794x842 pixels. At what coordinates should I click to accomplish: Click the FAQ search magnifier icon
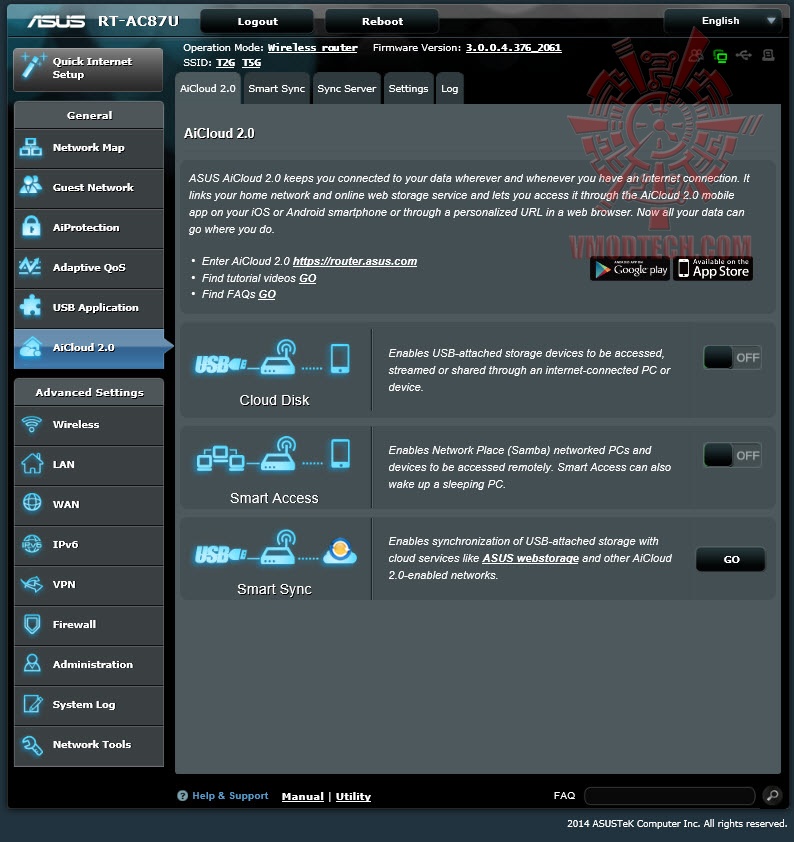772,795
